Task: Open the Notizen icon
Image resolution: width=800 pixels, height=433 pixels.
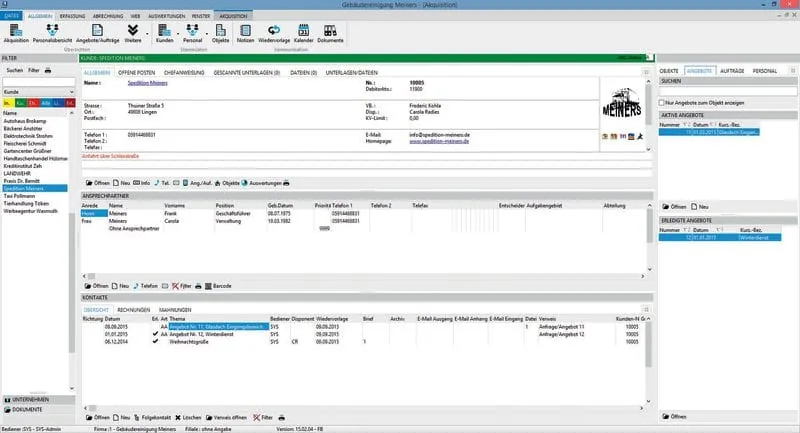Action: click(x=245, y=34)
